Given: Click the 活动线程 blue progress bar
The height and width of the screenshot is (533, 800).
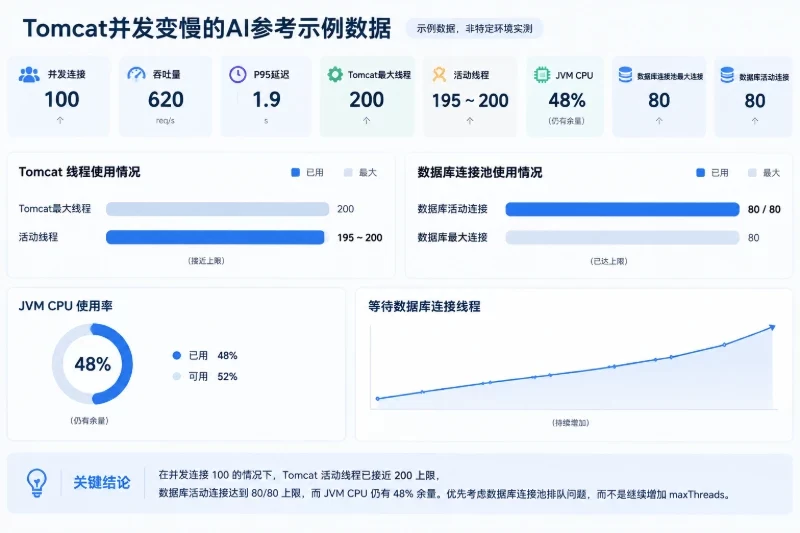Looking at the screenshot, I should 215,237.
